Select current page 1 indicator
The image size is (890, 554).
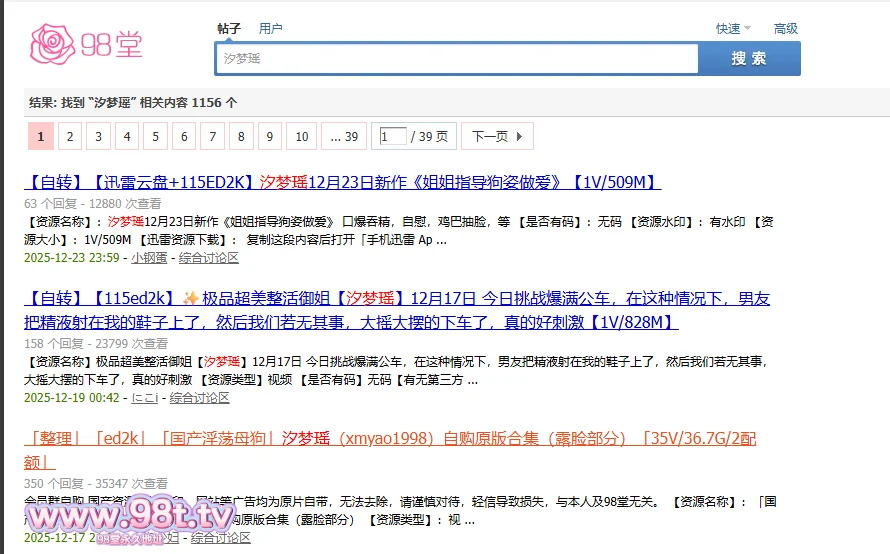pos(41,136)
